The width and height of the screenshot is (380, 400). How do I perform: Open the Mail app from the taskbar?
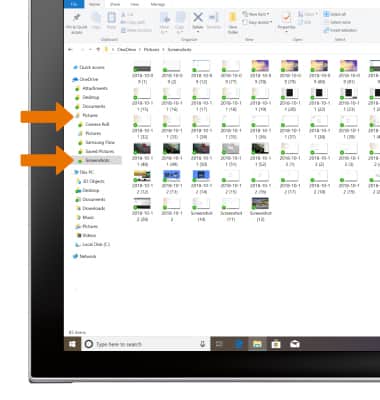tap(295, 344)
